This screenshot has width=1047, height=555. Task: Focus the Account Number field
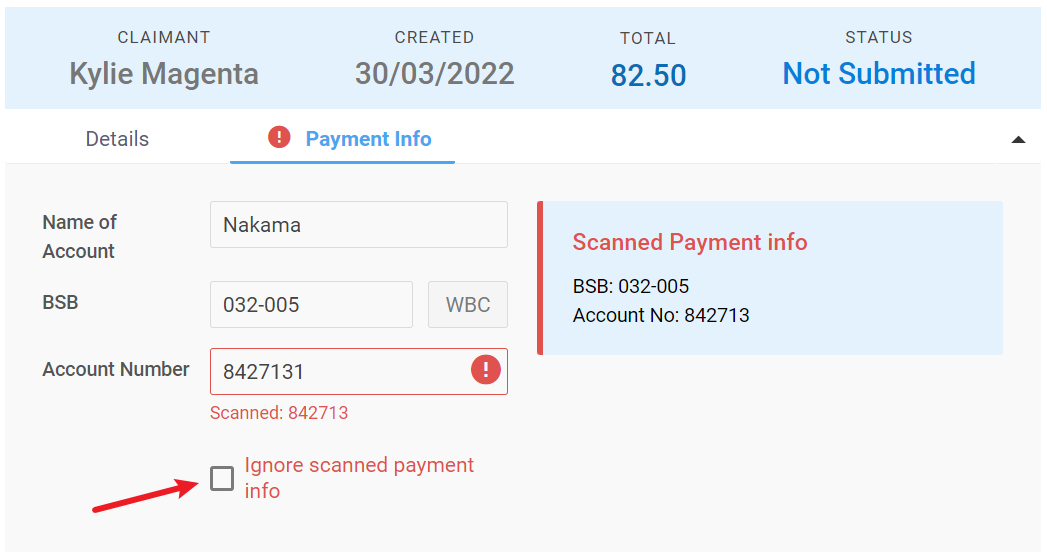point(335,372)
